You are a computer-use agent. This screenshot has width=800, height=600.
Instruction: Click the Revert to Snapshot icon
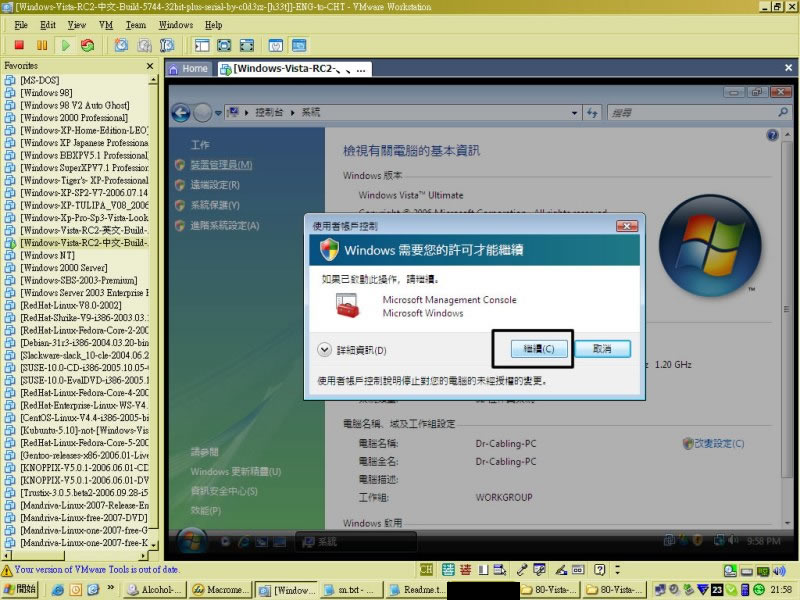(144, 45)
